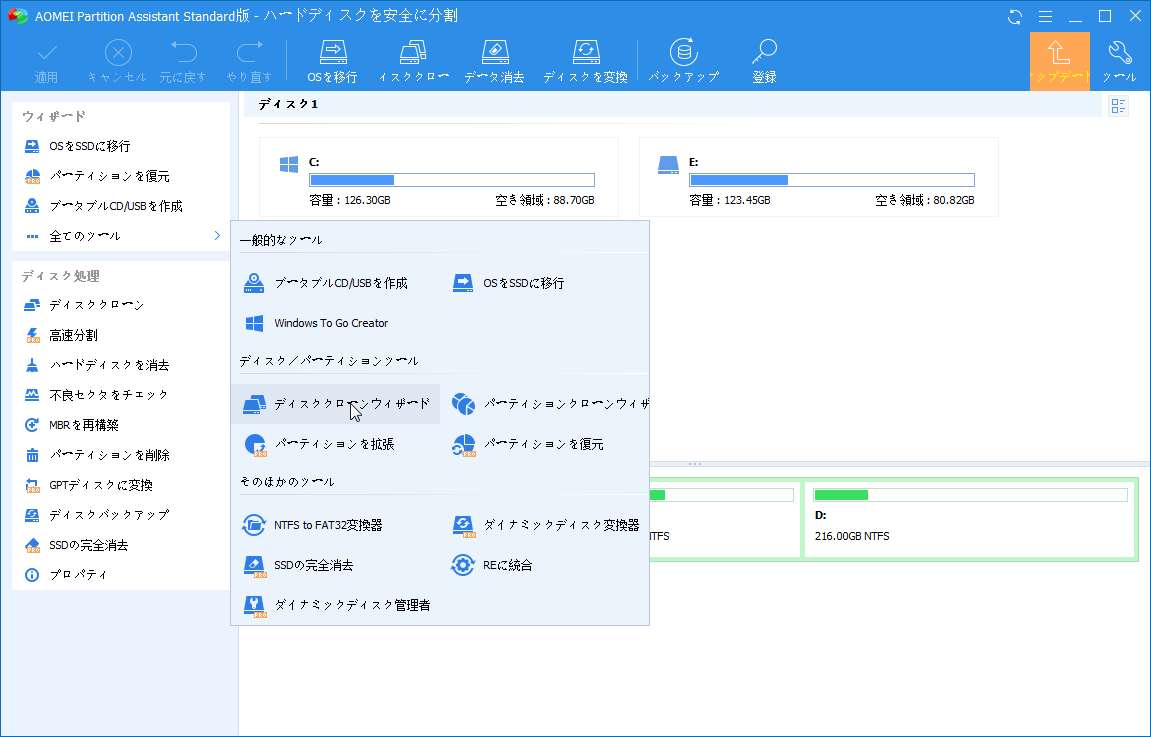Image resolution: width=1151 pixels, height=737 pixels.
Task: Click the ディスク1 header
Action: coord(288,104)
